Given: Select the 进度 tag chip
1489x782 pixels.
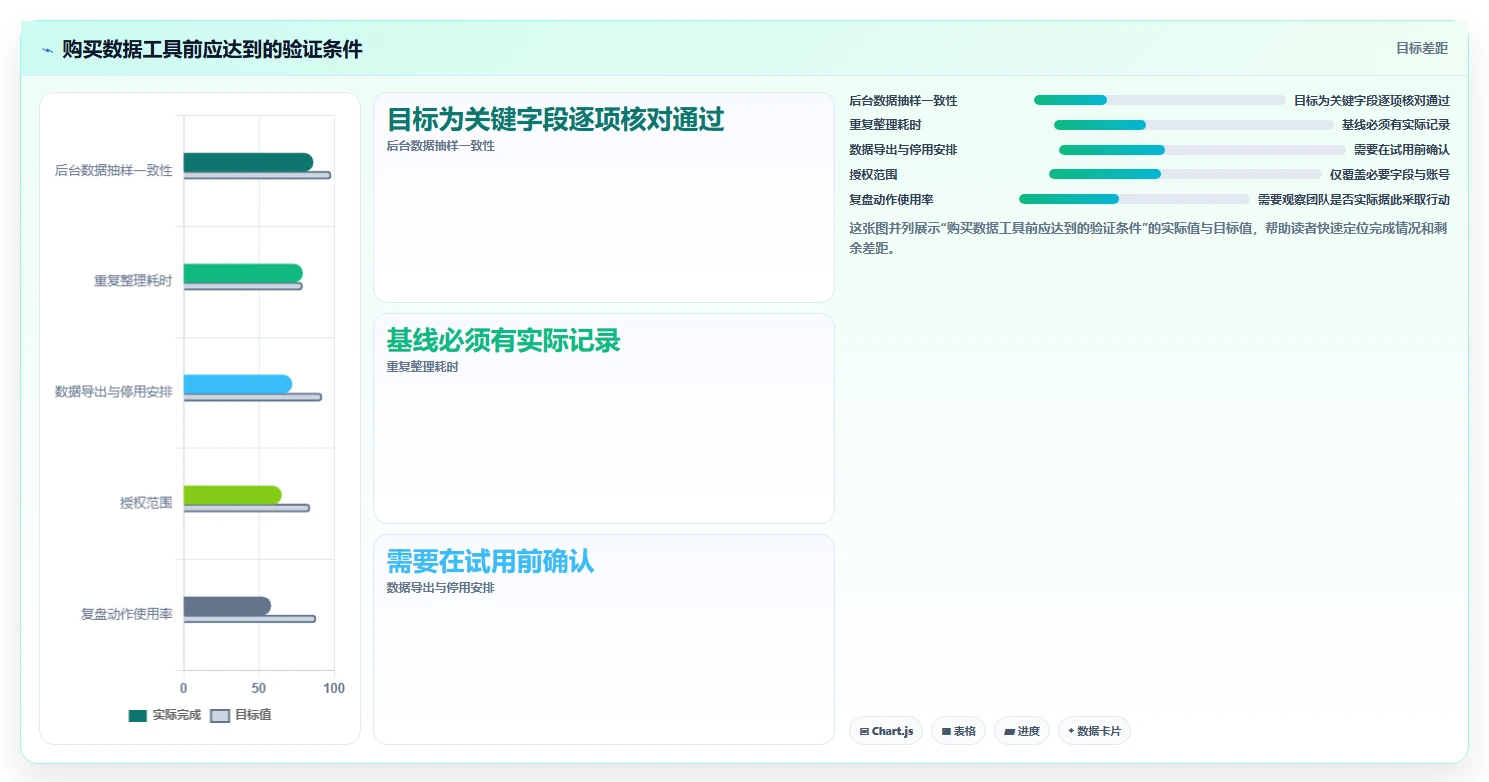Looking at the screenshot, I should tap(1022, 731).
